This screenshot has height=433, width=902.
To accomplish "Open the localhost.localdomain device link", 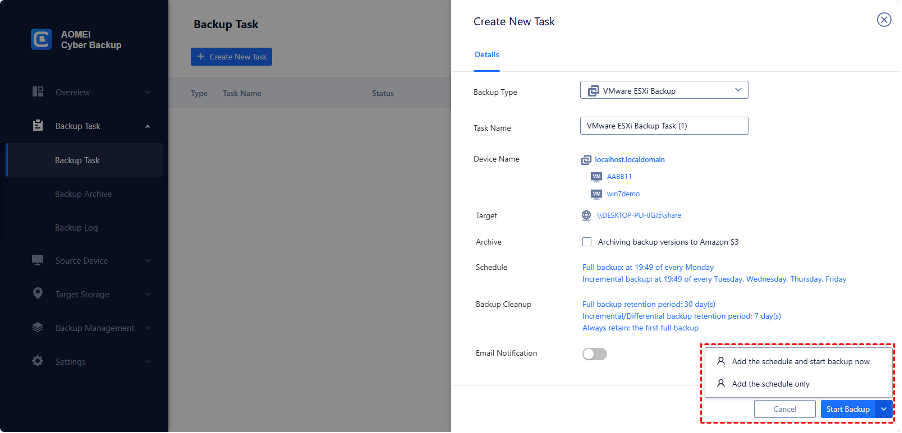I will (x=629, y=159).
